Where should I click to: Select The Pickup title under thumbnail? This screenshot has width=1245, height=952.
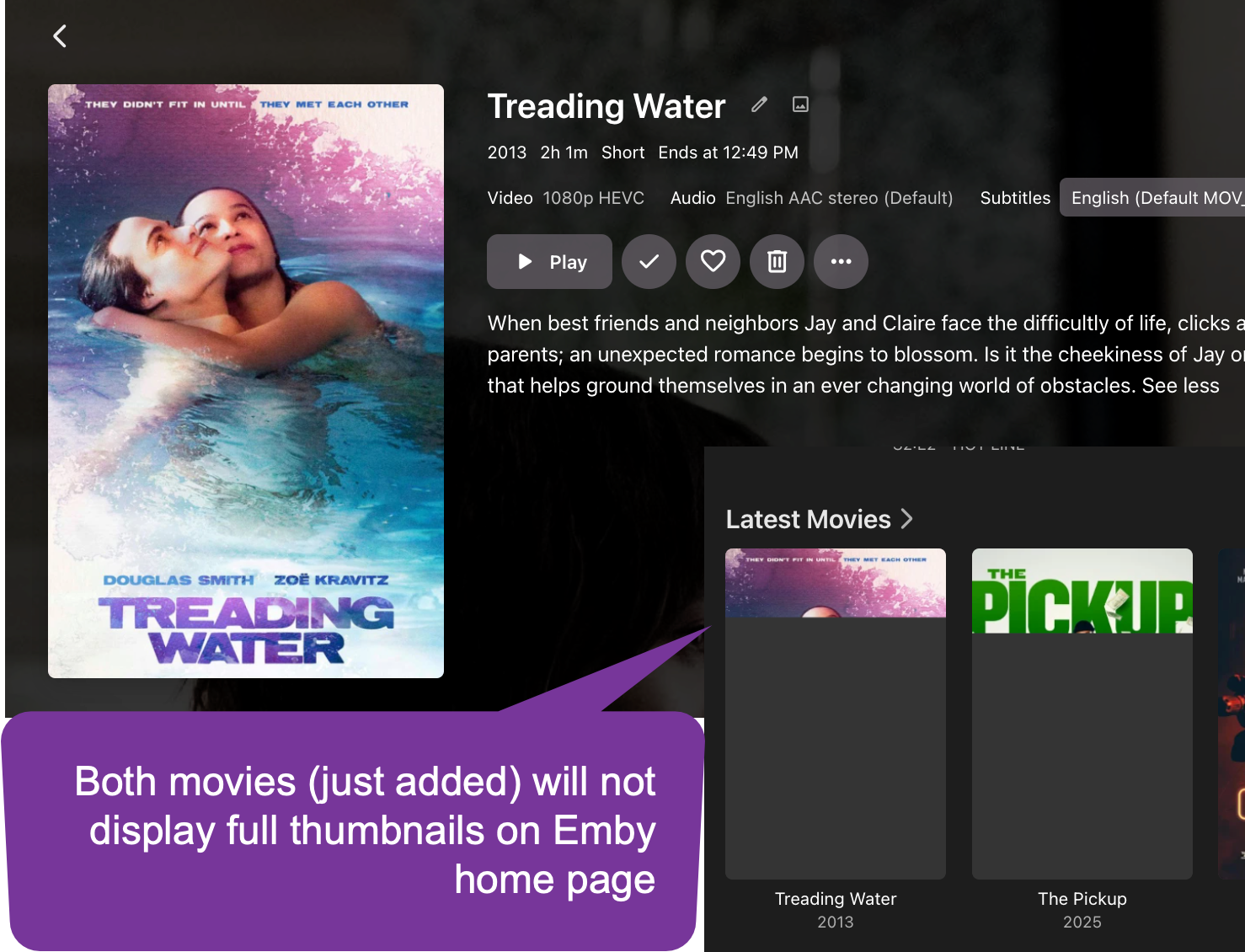tap(1082, 899)
